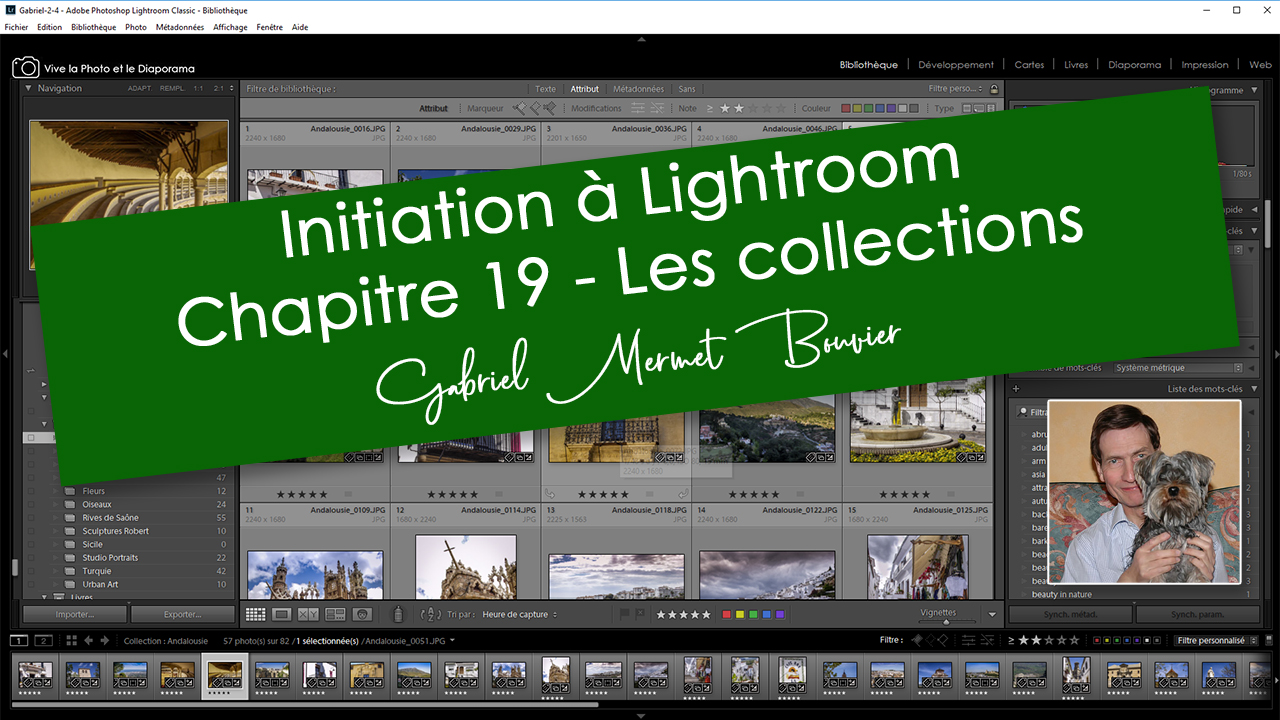Open the Filtre personnalisé dropdown in filmstrip
This screenshot has width=1280, height=720.
coord(1214,641)
